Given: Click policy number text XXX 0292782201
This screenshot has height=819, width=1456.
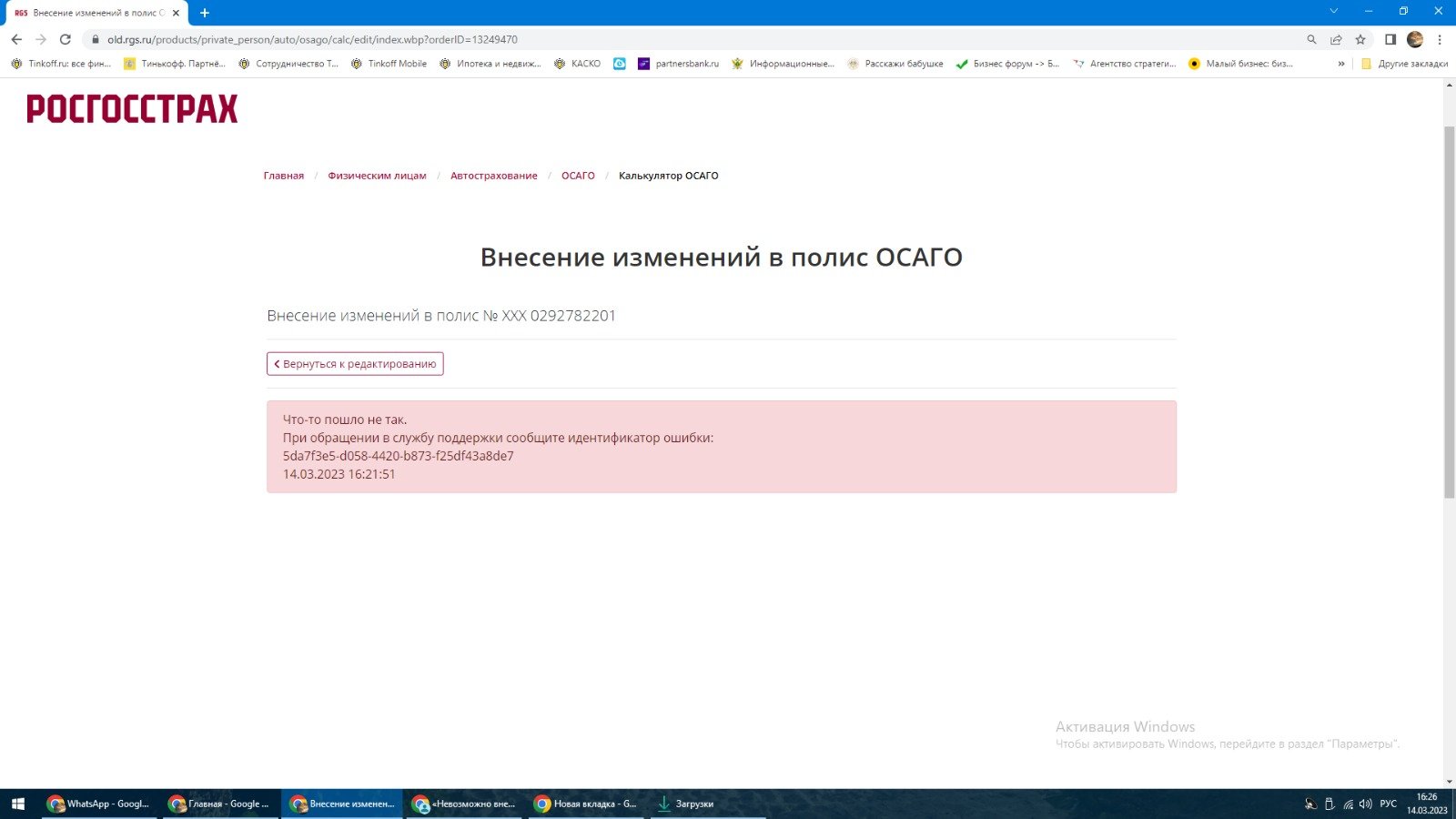Looking at the screenshot, I should click(x=559, y=316).
